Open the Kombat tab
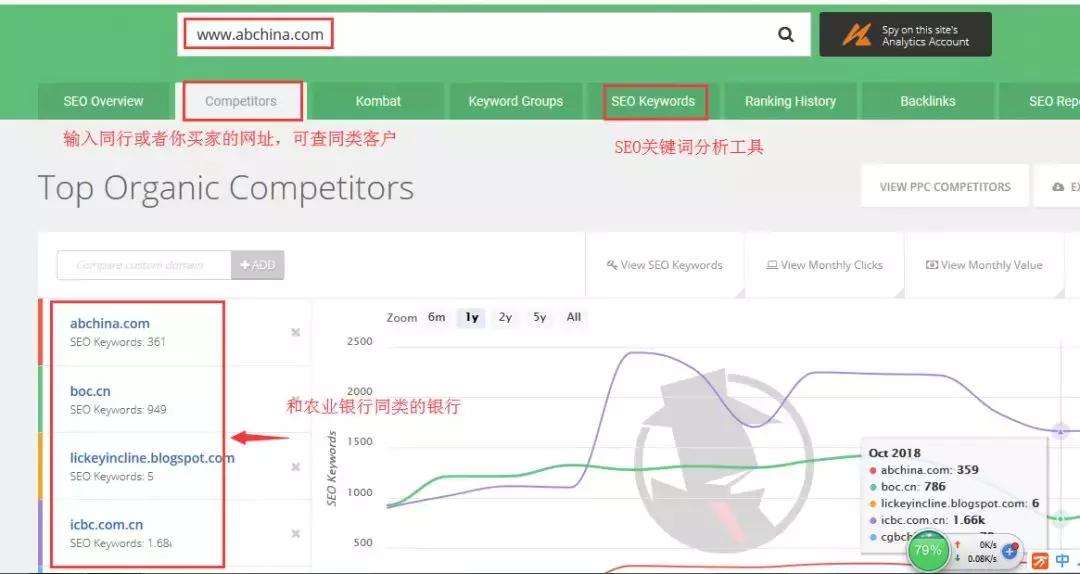 pyautogui.click(x=378, y=101)
